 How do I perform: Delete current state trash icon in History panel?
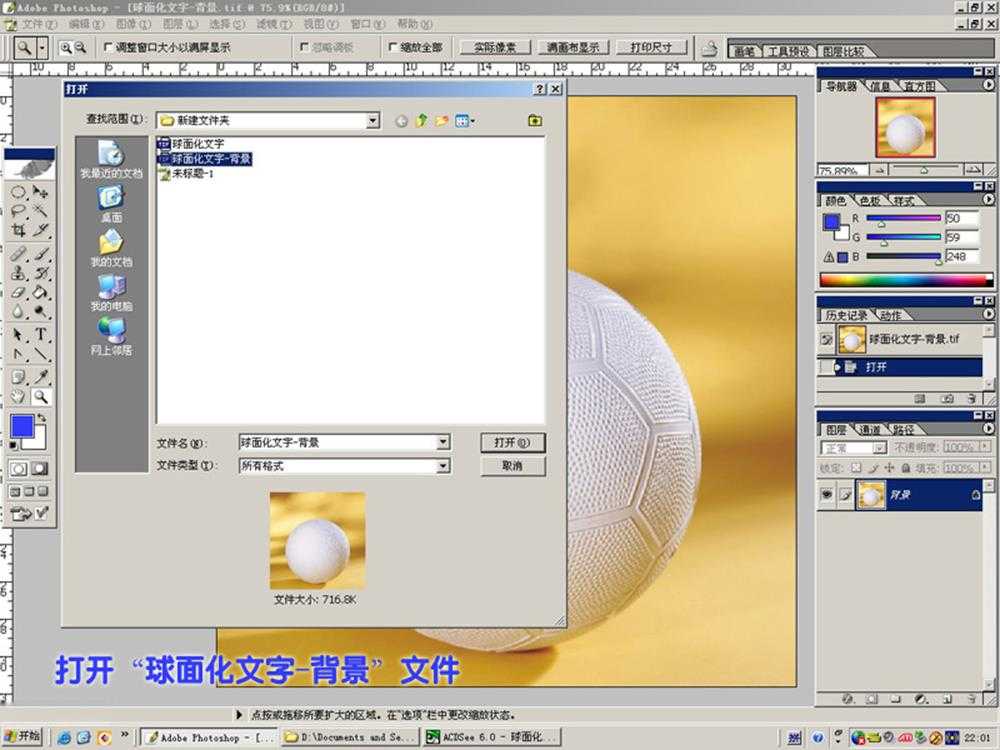971,399
